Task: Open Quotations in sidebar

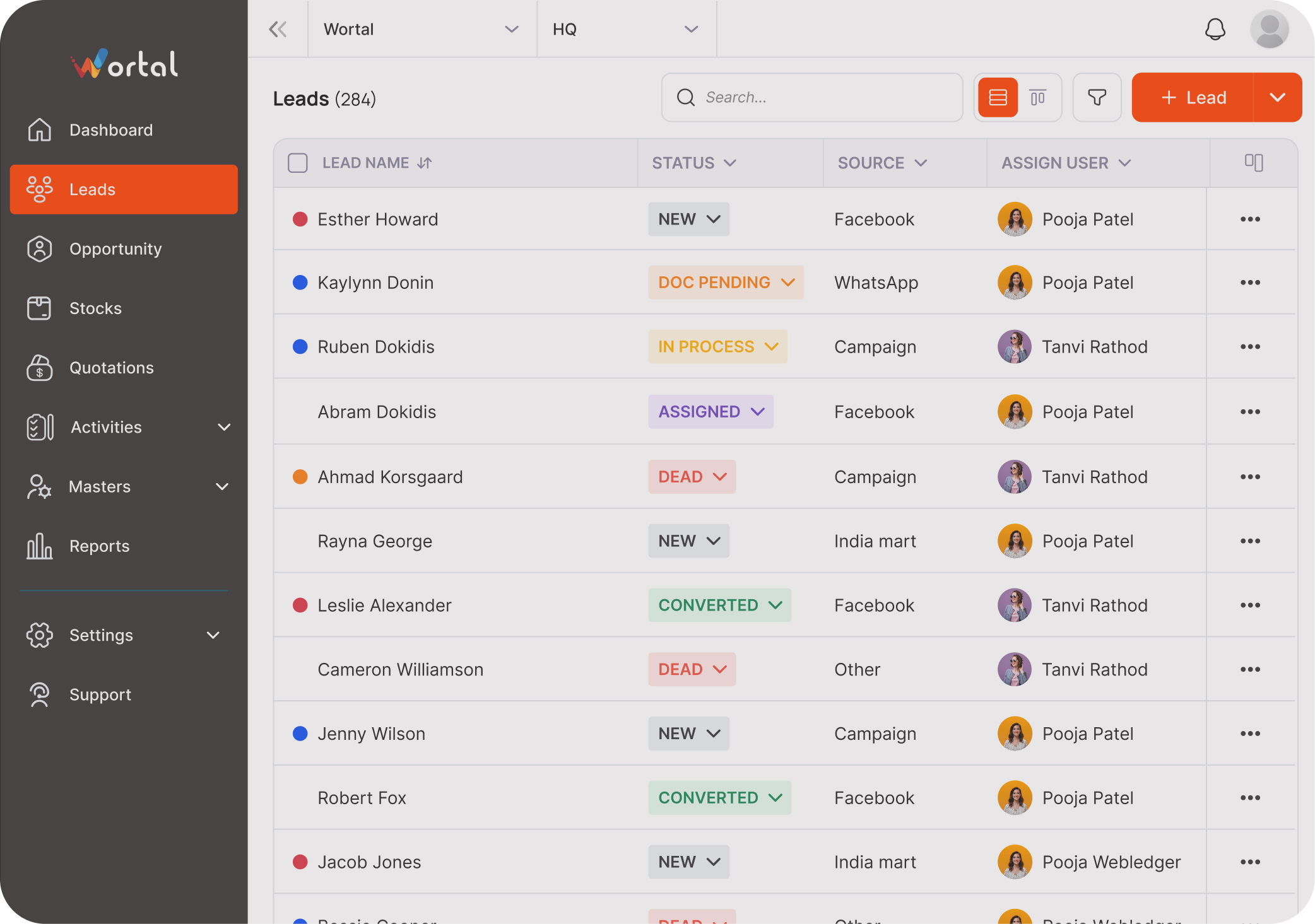Action: pos(124,367)
